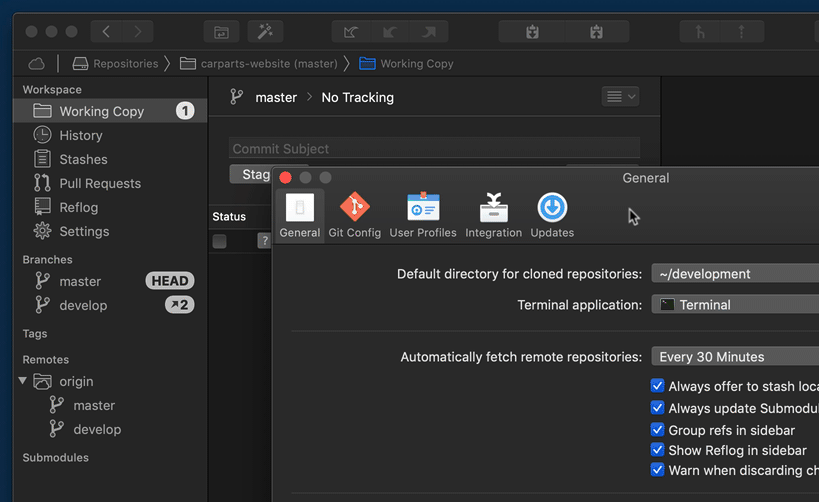The height and width of the screenshot is (502, 819).
Task: Click the branch icon next to master header
Action: tap(237, 97)
